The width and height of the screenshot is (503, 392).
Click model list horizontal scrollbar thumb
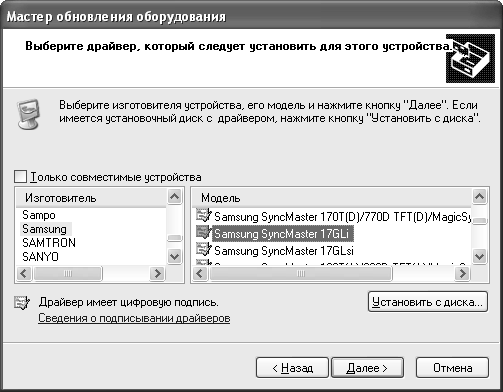pos(301,274)
